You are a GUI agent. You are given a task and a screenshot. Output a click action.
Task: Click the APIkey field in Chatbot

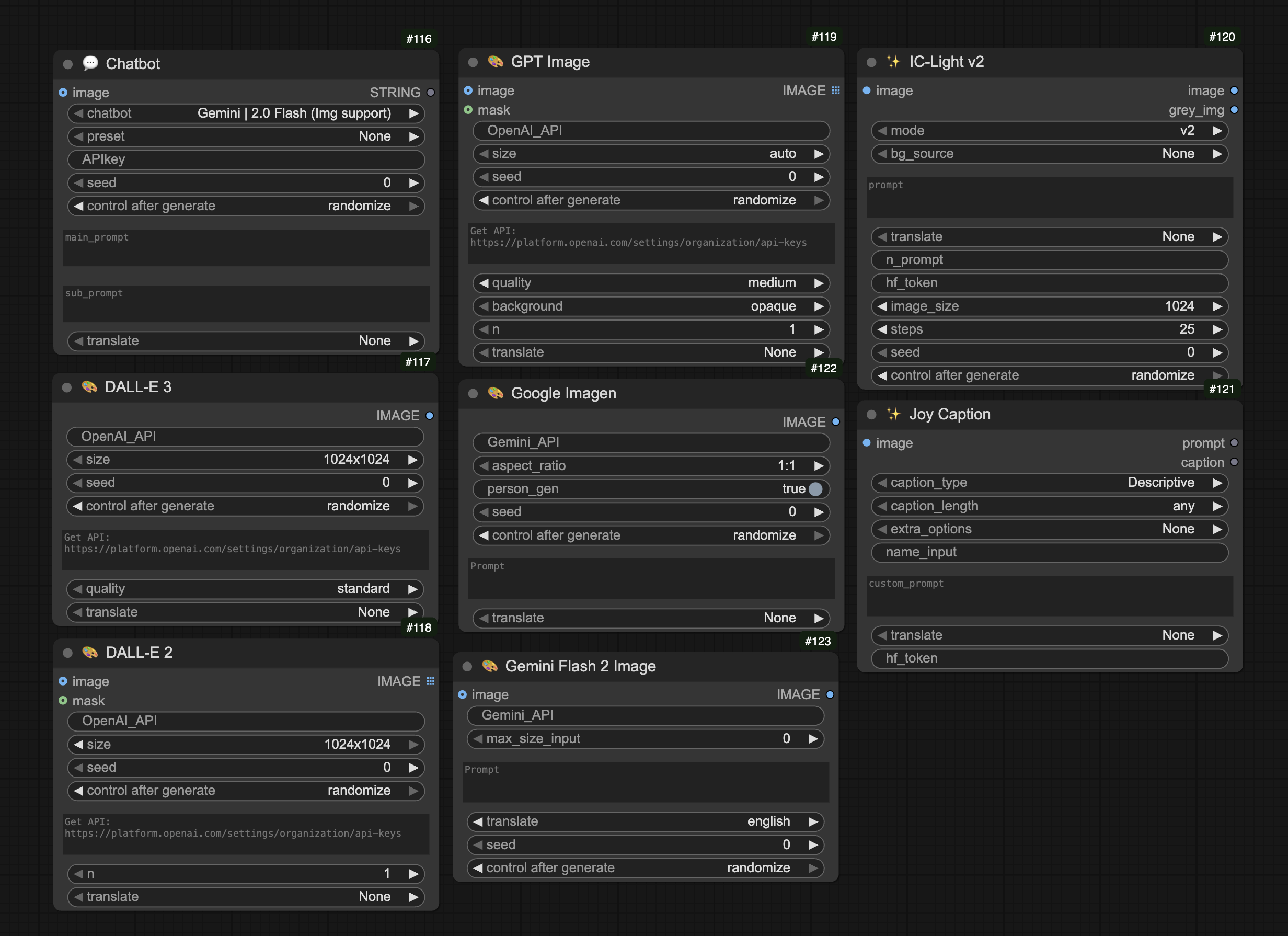246,159
